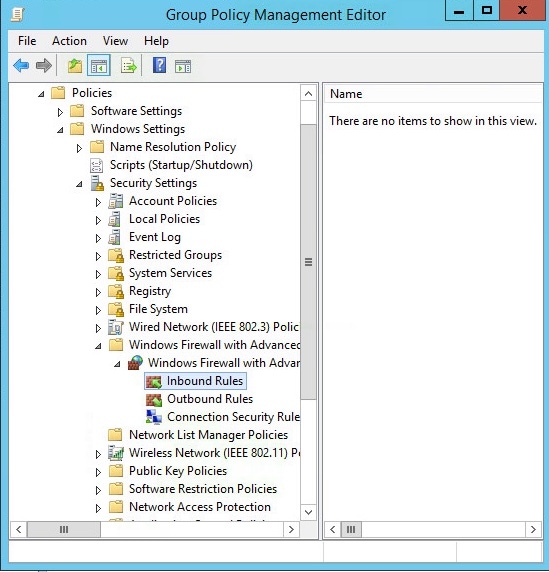Viewport: 549px width, 572px height.
Task: Click tree pane horizontal scroll right arrow
Action: (x=291, y=529)
